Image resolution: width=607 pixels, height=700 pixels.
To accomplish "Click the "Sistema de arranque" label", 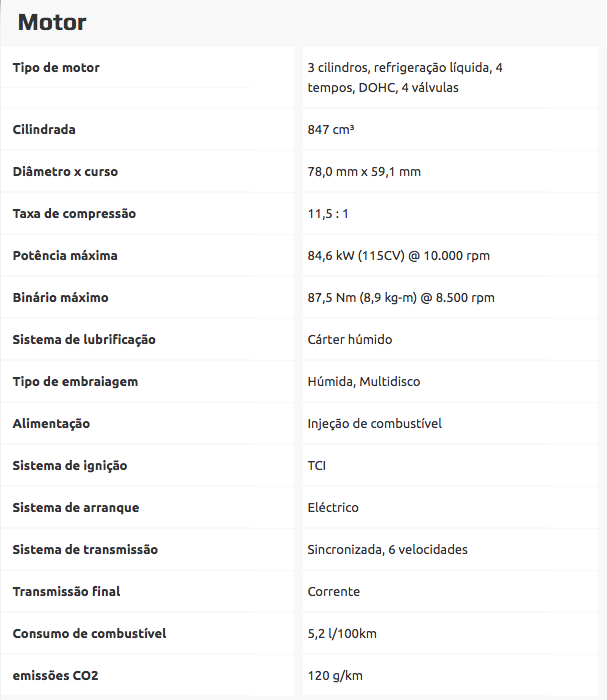I will click(x=76, y=508).
